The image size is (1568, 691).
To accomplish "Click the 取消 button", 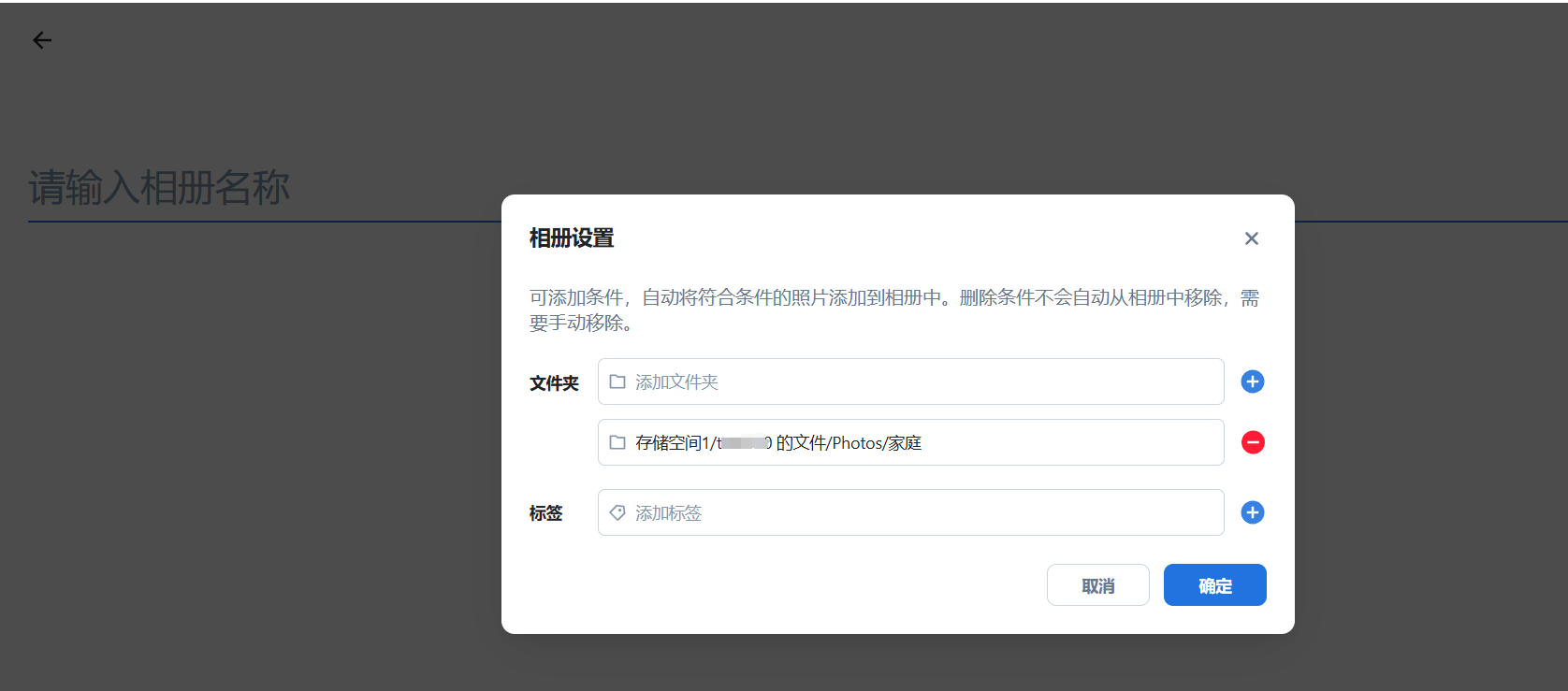I will (1098, 585).
